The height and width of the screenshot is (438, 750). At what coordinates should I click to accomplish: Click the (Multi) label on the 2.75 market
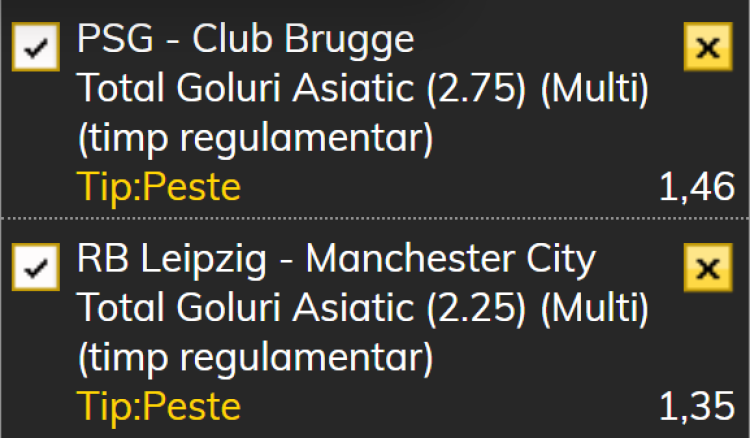pos(595,90)
